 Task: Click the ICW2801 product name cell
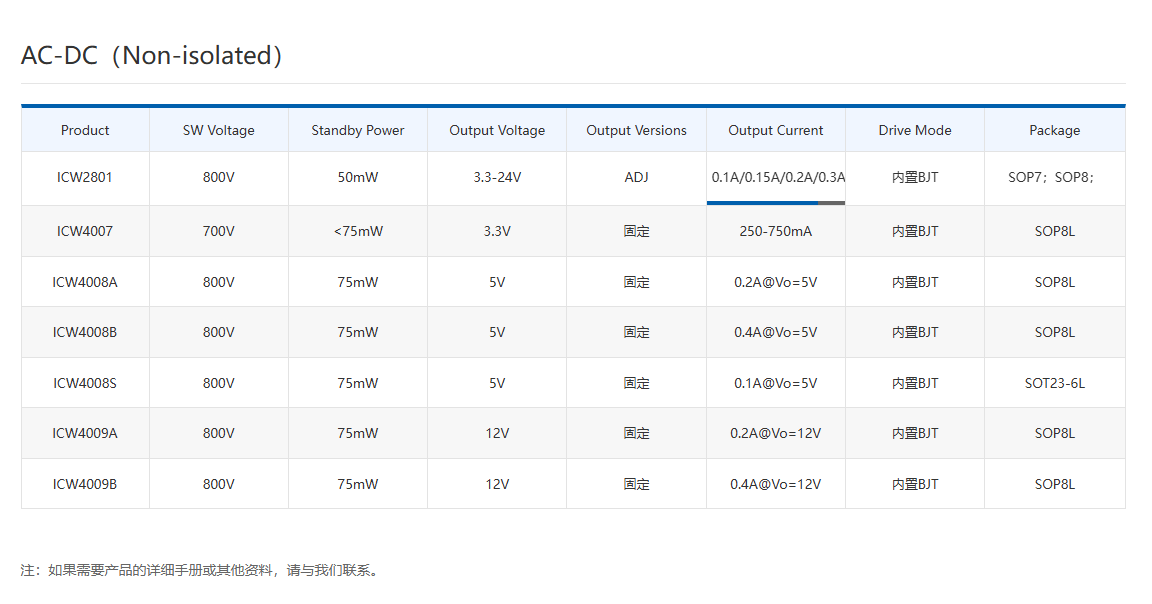point(85,178)
